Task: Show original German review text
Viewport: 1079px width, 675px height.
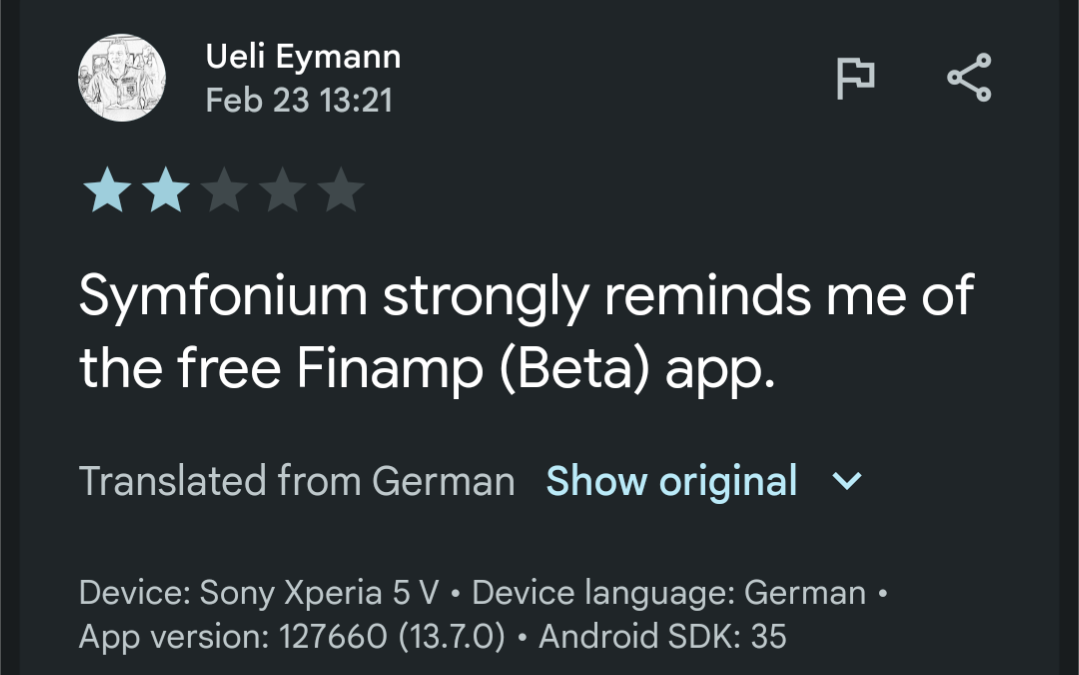Action: click(x=671, y=482)
